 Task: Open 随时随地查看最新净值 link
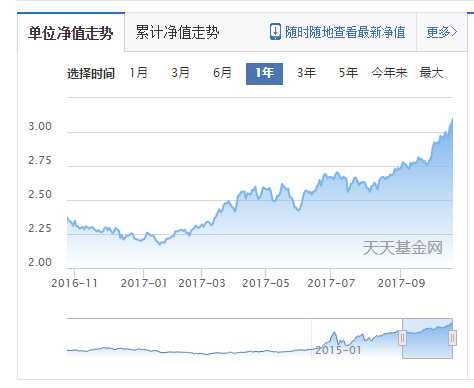click(x=345, y=32)
